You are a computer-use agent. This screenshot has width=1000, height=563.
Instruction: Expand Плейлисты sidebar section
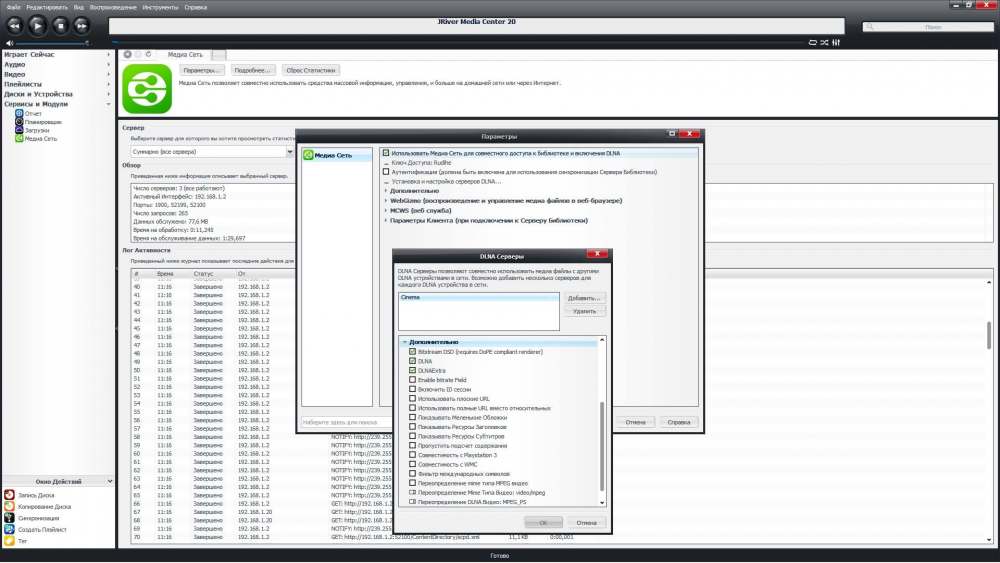click(x=108, y=84)
